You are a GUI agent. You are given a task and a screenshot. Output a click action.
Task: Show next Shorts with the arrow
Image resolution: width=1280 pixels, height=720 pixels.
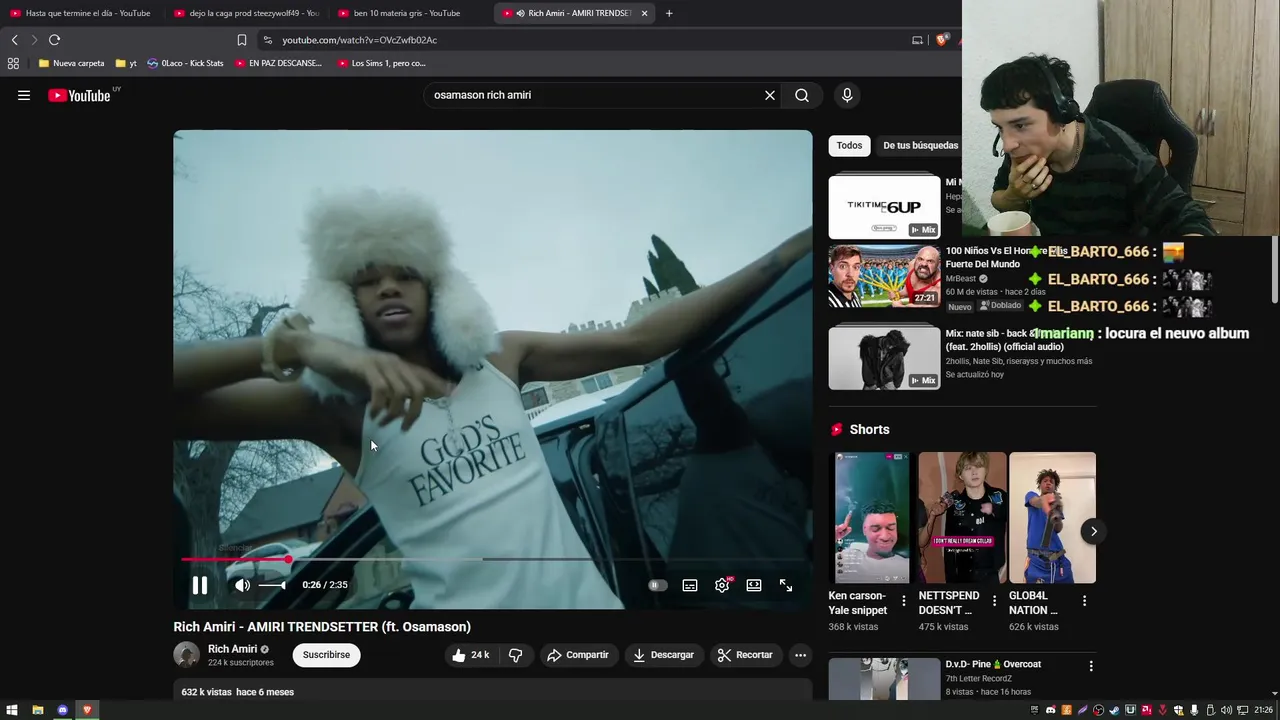click(1093, 531)
